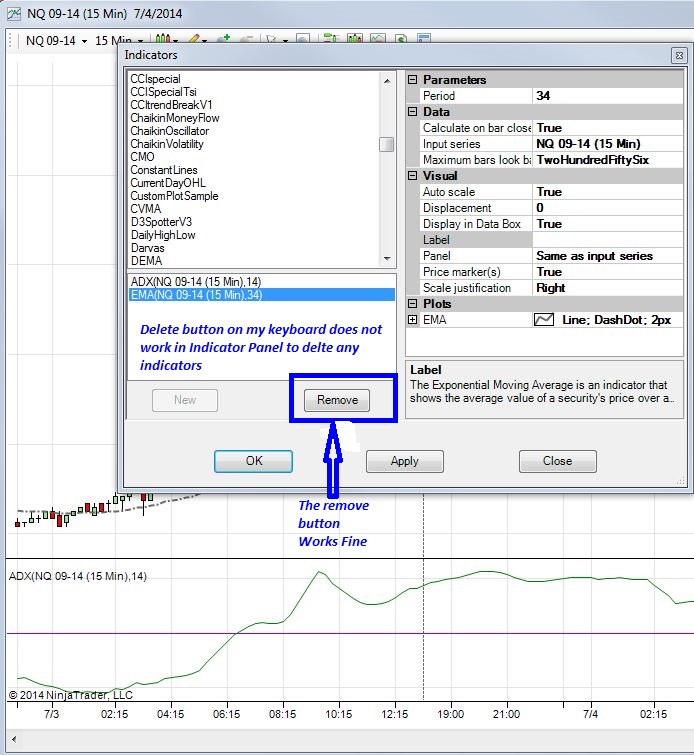Click the empty Label value field
The image size is (694, 755).
coord(608,240)
